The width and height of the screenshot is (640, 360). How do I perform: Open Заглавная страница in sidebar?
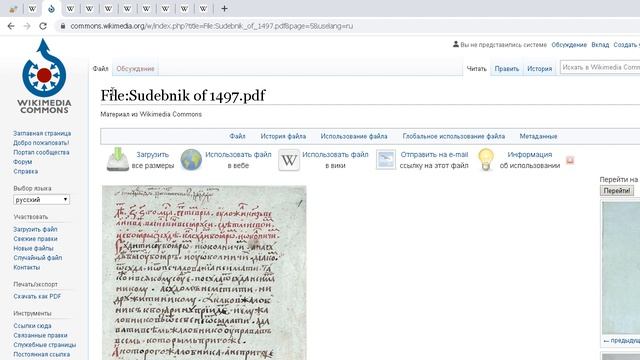pyautogui.click(x=42, y=133)
